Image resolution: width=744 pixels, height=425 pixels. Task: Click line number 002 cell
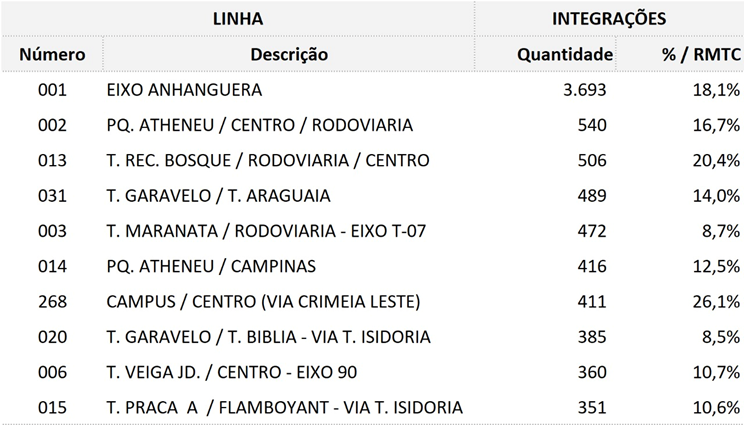52,125
